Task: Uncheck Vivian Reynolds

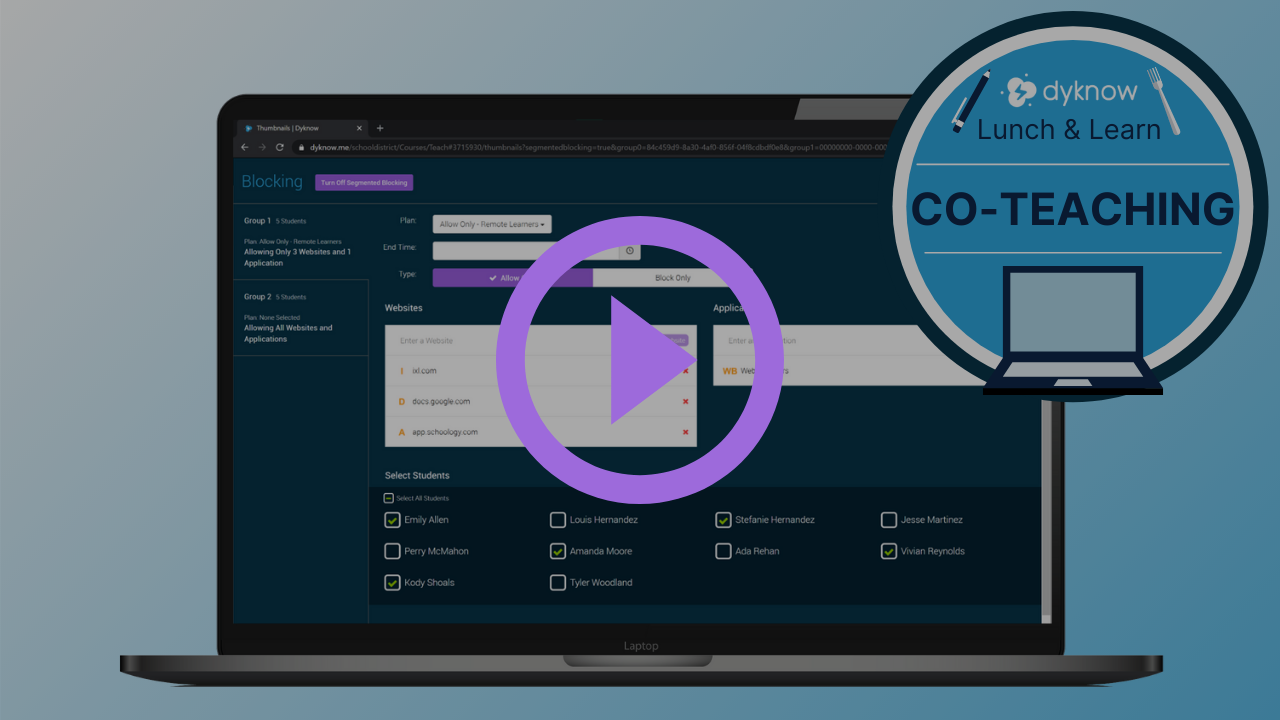Action: click(889, 551)
